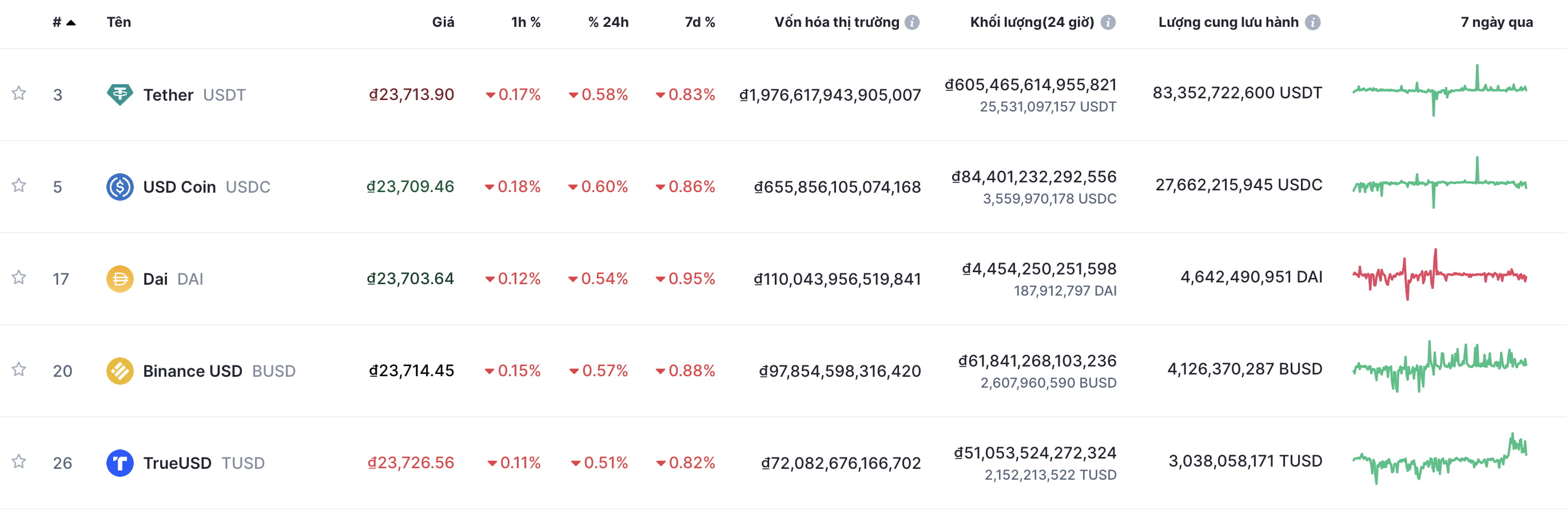
Task: Toggle the watchlist star for Dai
Action: (19, 277)
